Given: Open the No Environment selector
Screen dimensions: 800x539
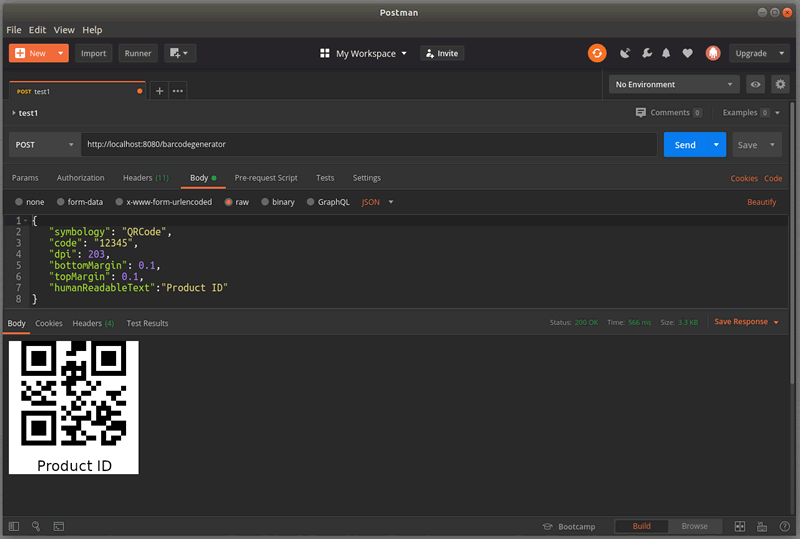Looking at the screenshot, I should [x=674, y=84].
